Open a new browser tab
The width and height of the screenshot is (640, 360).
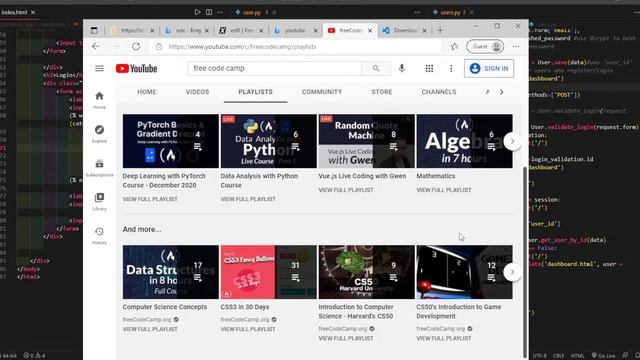[440, 30]
